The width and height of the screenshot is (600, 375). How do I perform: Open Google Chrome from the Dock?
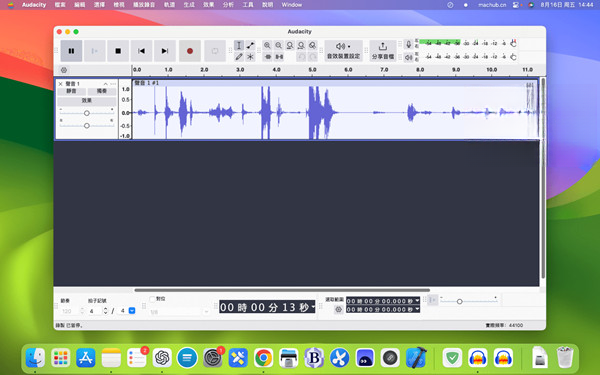pyautogui.click(x=263, y=358)
